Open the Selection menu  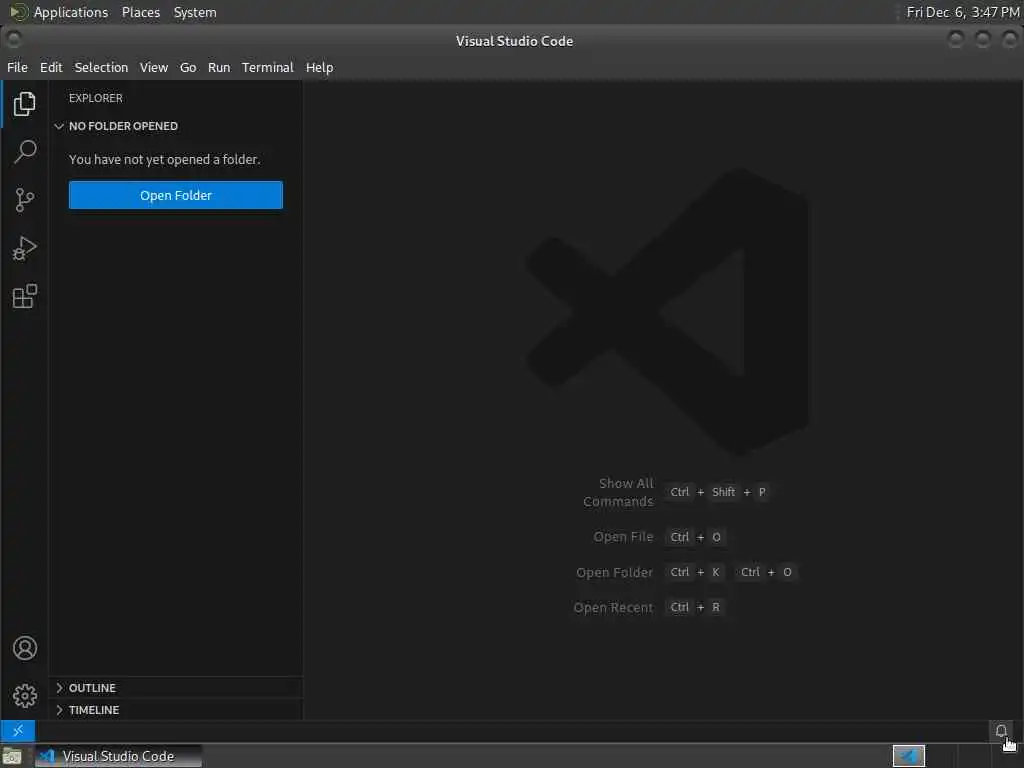(101, 67)
